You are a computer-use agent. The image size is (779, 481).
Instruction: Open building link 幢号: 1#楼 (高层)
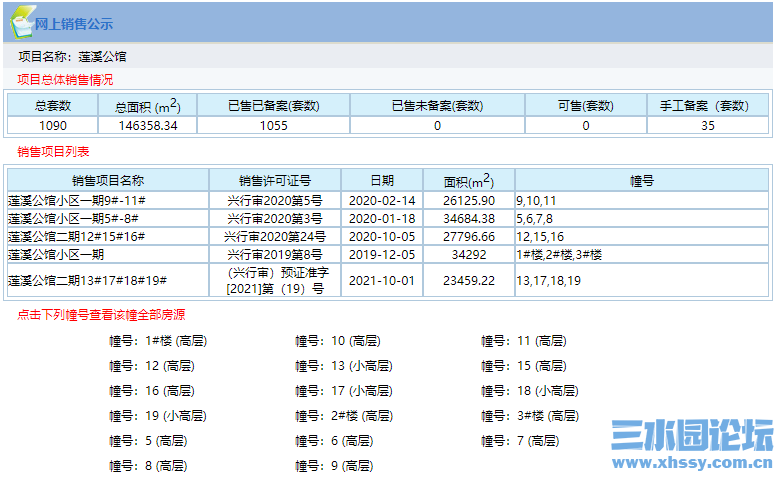pos(158,341)
